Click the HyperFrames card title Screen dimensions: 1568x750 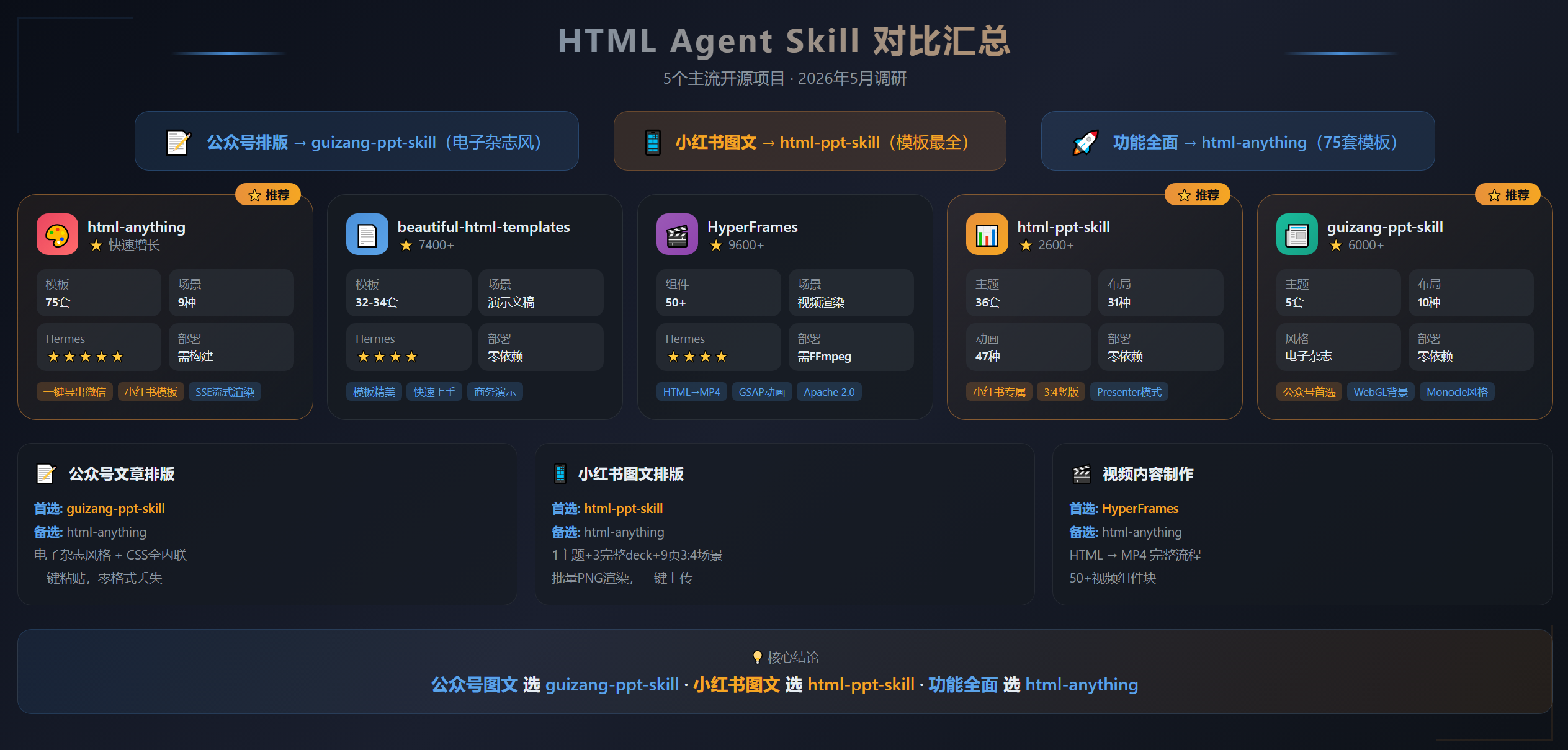coord(753,227)
